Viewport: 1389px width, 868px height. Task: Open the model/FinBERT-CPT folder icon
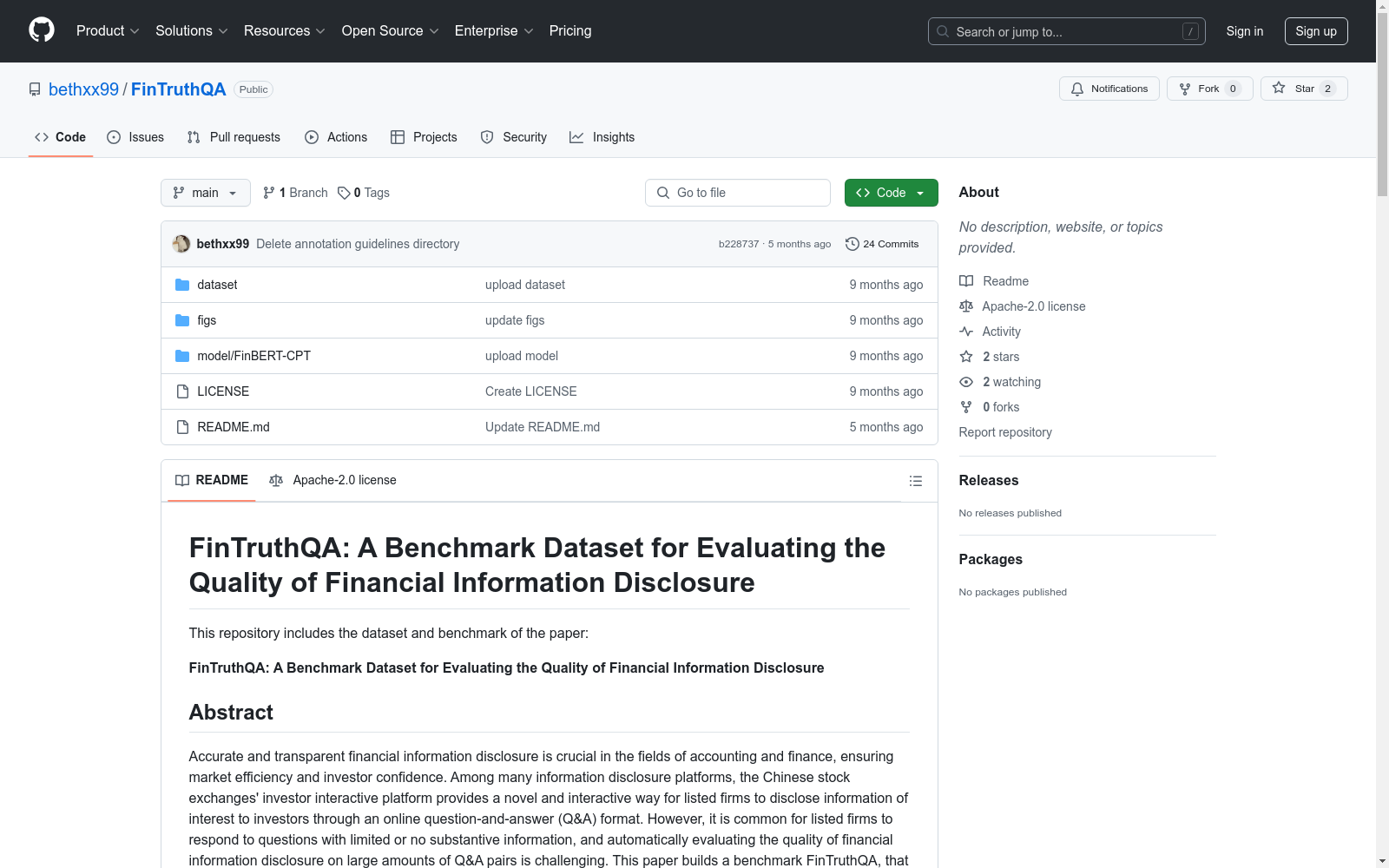pyautogui.click(x=182, y=356)
